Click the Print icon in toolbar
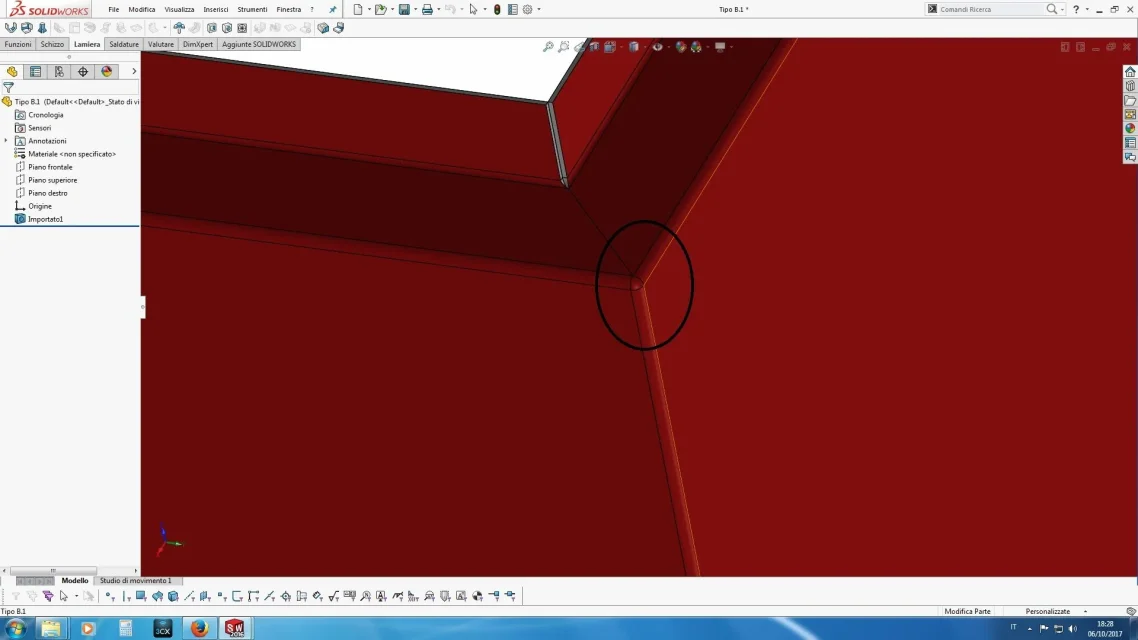 pyautogui.click(x=427, y=9)
